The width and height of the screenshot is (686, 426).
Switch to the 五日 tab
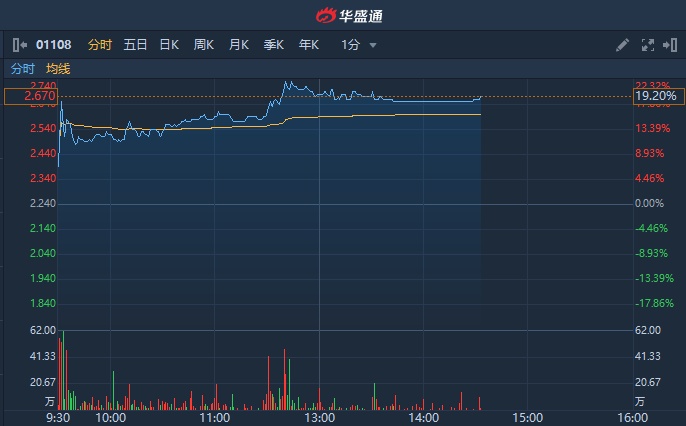click(x=135, y=45)
